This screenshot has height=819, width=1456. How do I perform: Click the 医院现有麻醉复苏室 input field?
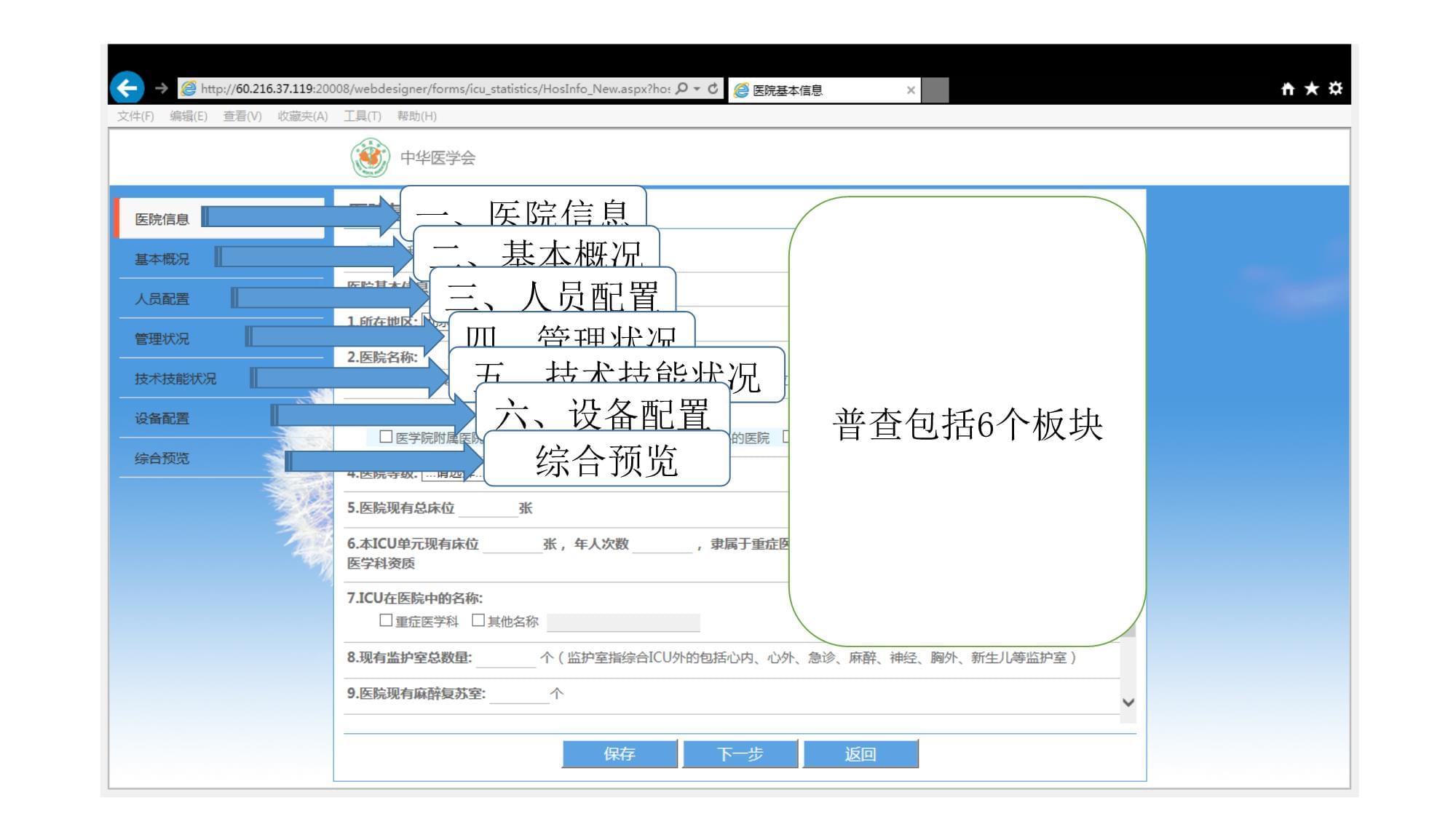519,694
